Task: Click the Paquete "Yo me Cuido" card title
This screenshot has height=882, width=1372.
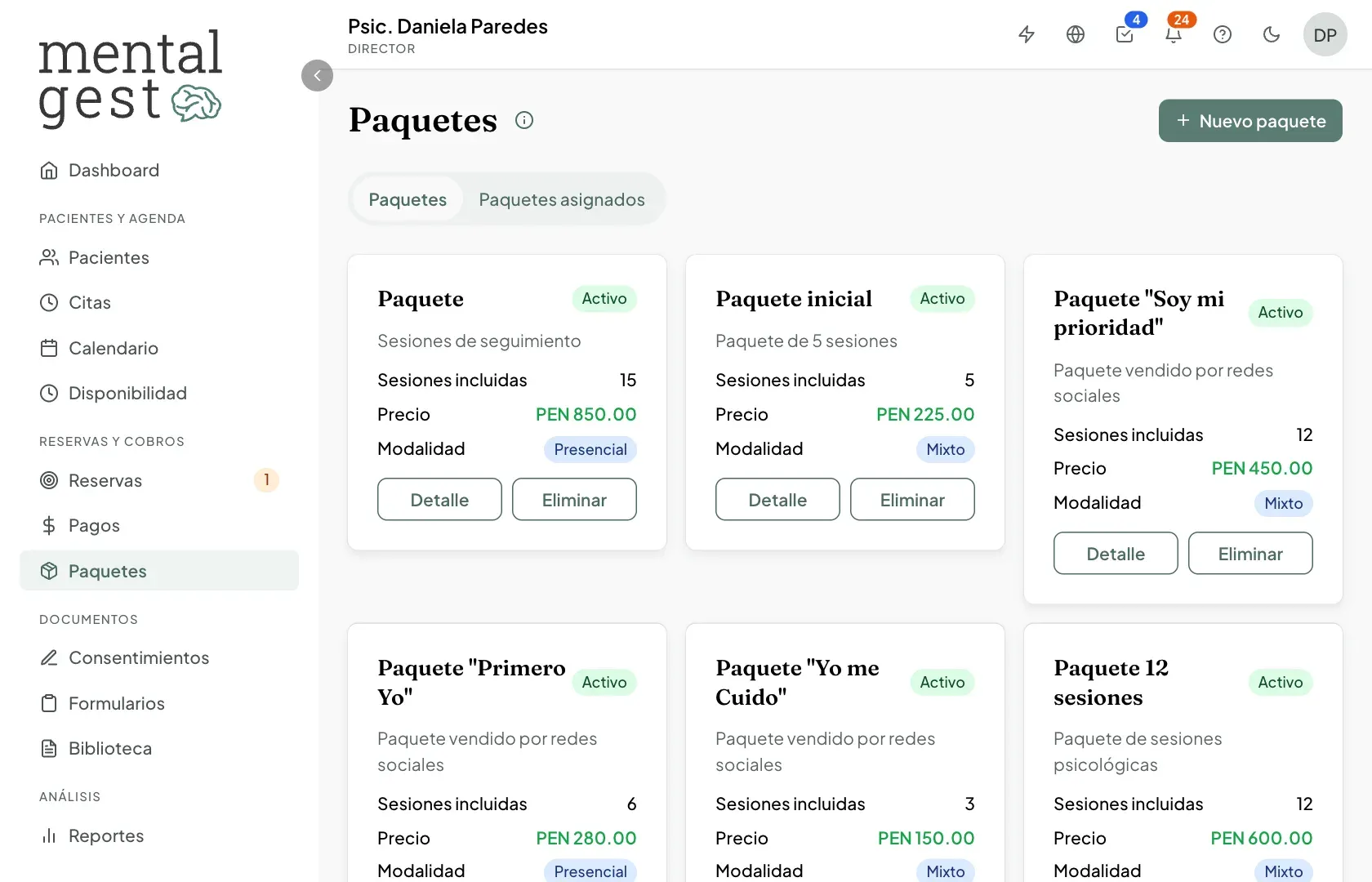Action: [x=797, y=682]
